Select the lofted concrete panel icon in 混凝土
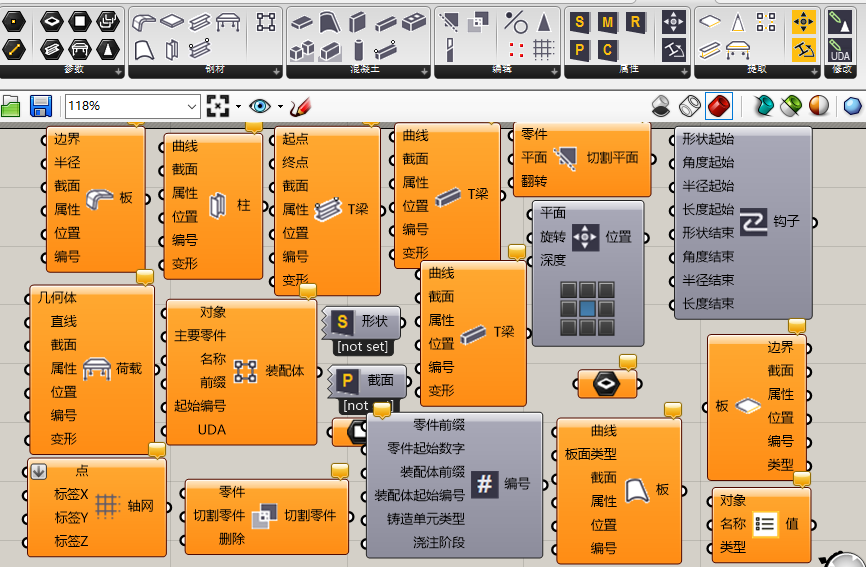The height and width of the screenshot is (567, 866). (x=330, y=22)
